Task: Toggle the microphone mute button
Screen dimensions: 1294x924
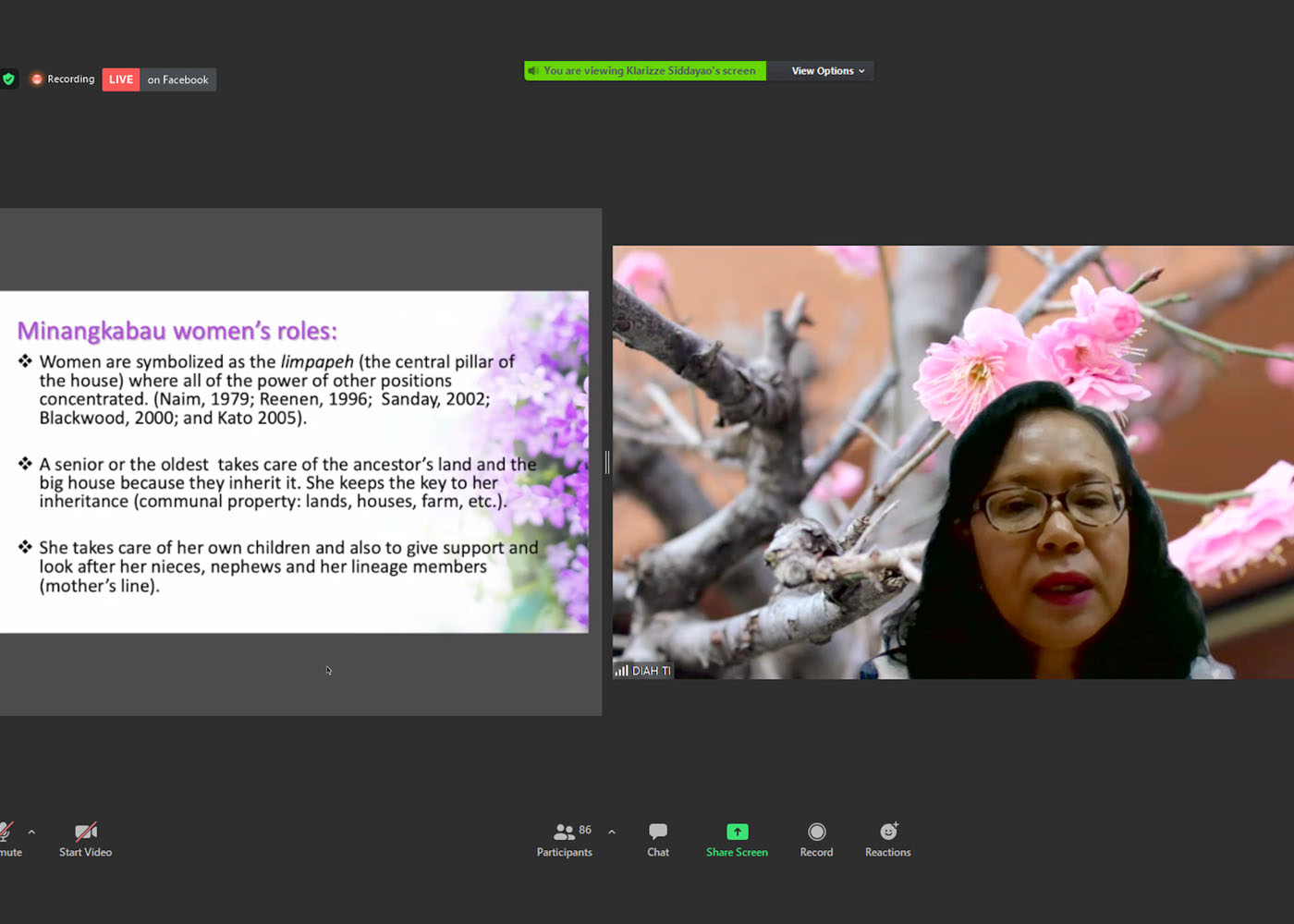Action: 7,839
